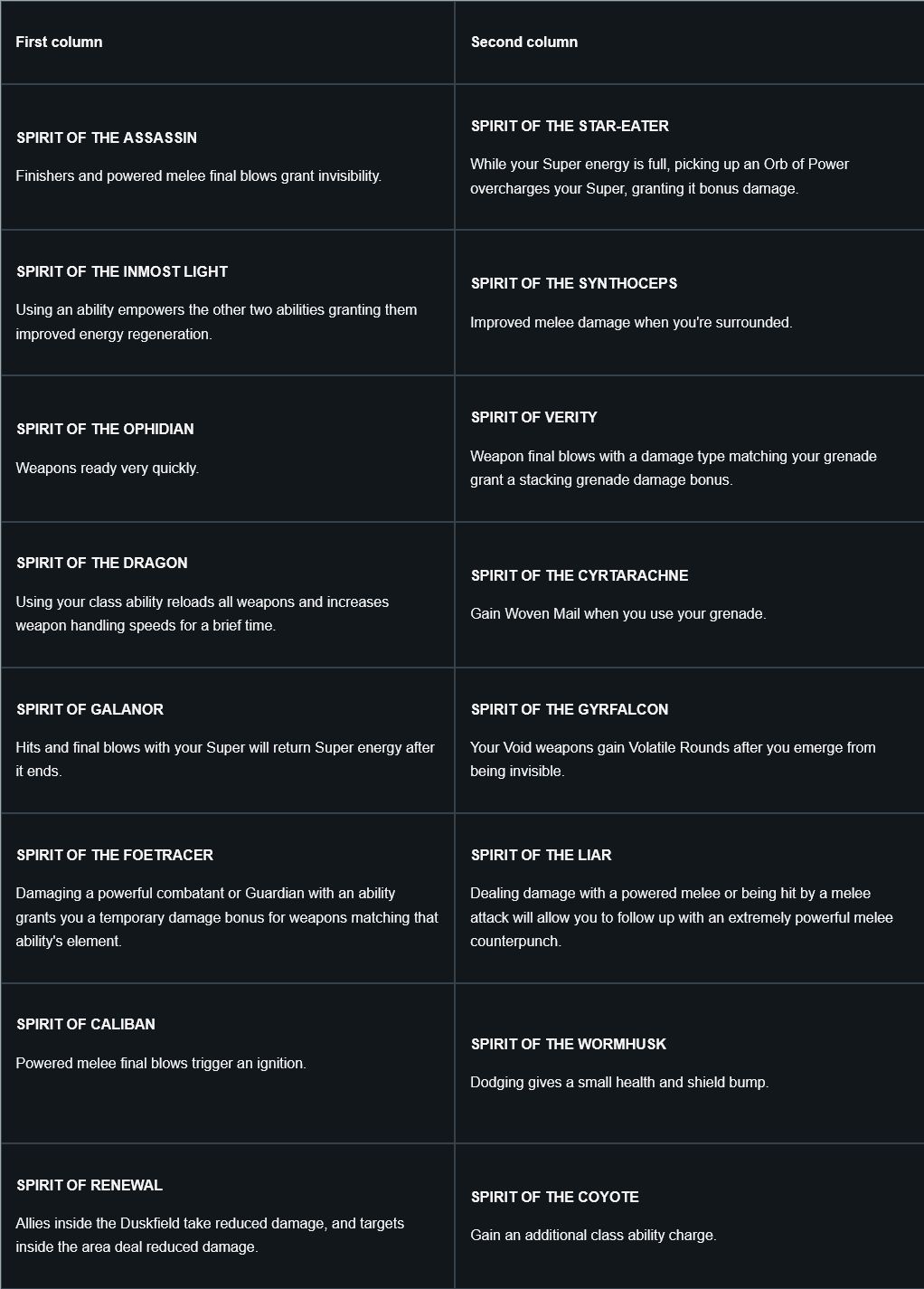Click the Spirit of Galanor heading

90,709
